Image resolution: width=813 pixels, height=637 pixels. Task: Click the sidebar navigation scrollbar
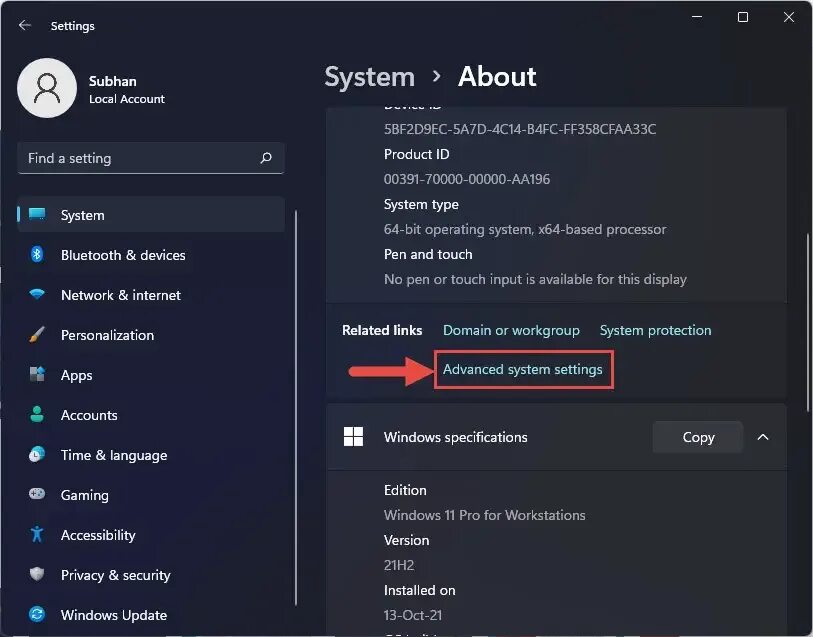296,407
